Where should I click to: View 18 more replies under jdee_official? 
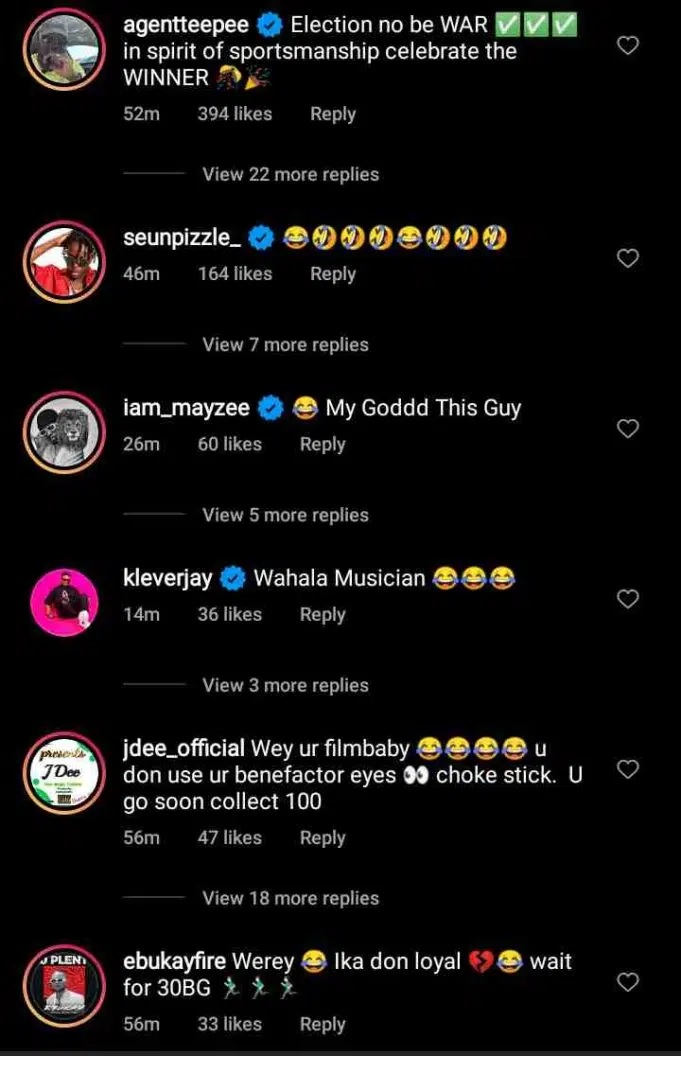tap(290, 898)
